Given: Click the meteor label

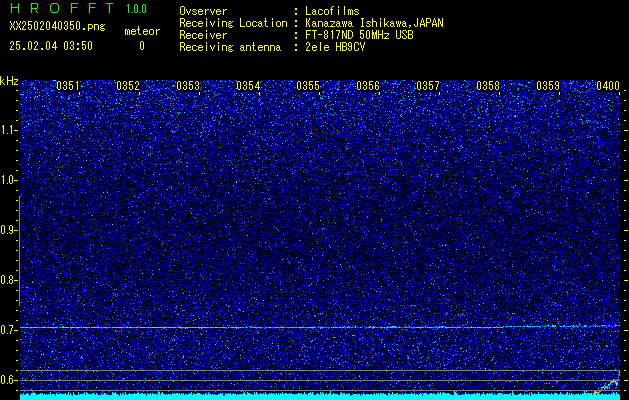Looking at the screenshot, I should [142, 31].
